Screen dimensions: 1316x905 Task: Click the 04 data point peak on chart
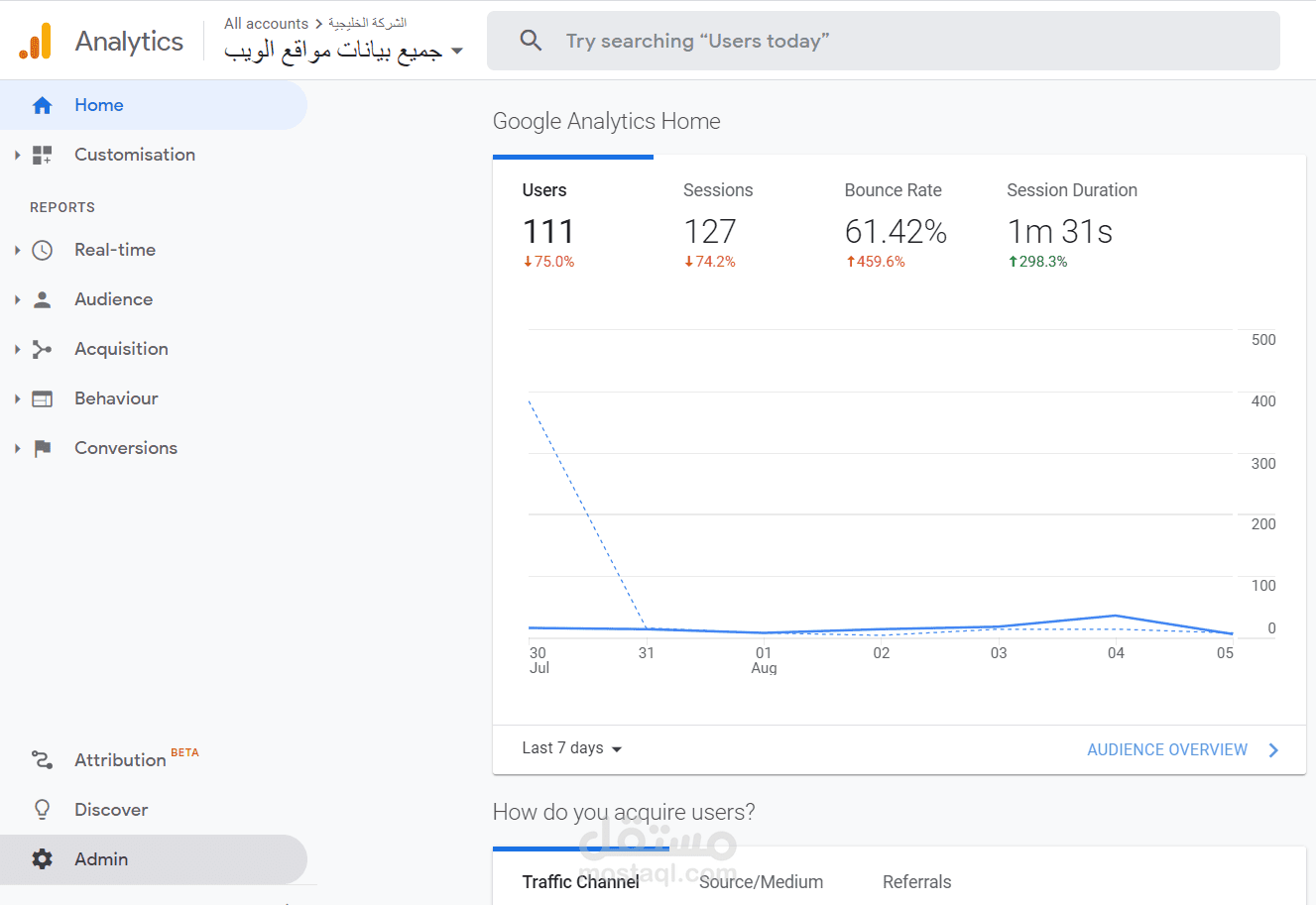click(x=1116, y=616)
